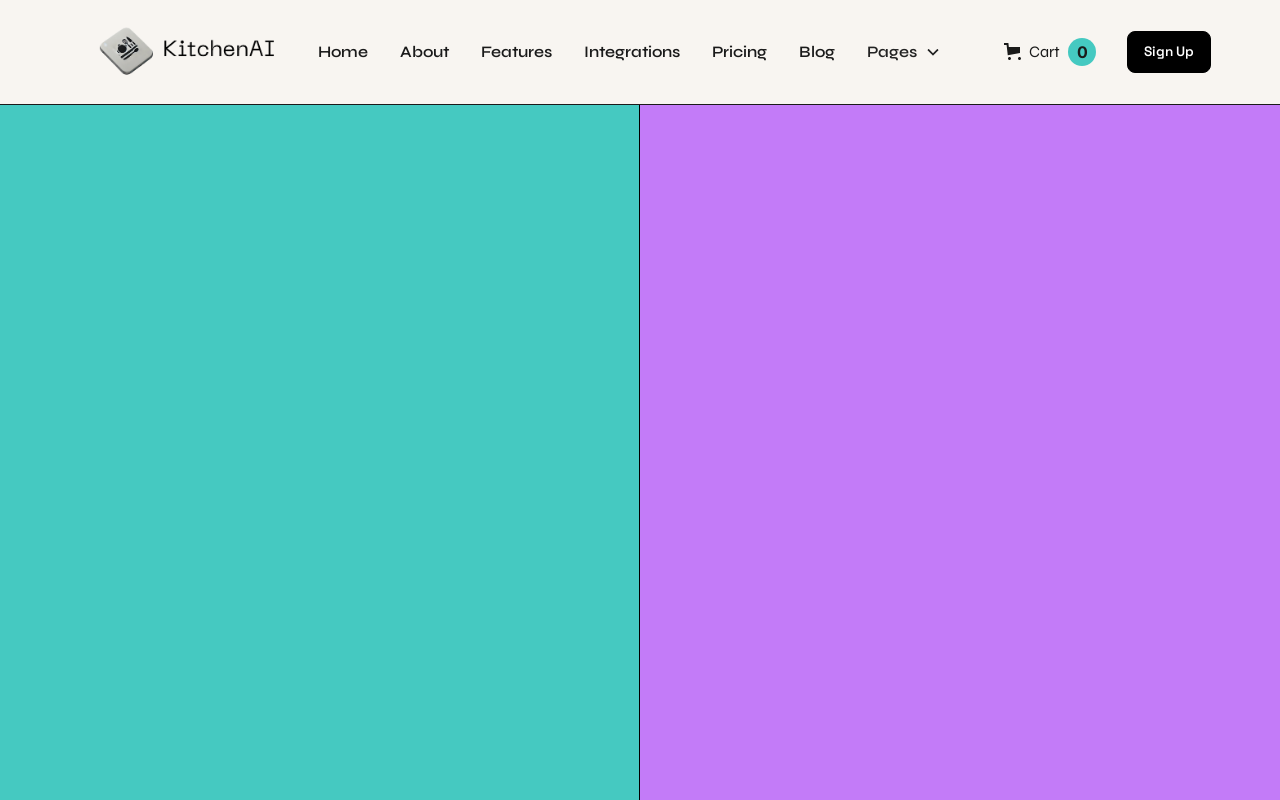1280x800 pixels.
Task: Click the KitchenAI brand name text
Action: (218, 49)
